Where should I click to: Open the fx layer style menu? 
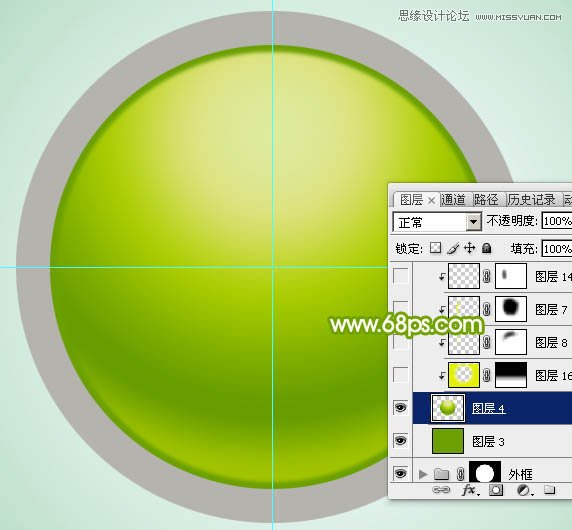[469, 490]
